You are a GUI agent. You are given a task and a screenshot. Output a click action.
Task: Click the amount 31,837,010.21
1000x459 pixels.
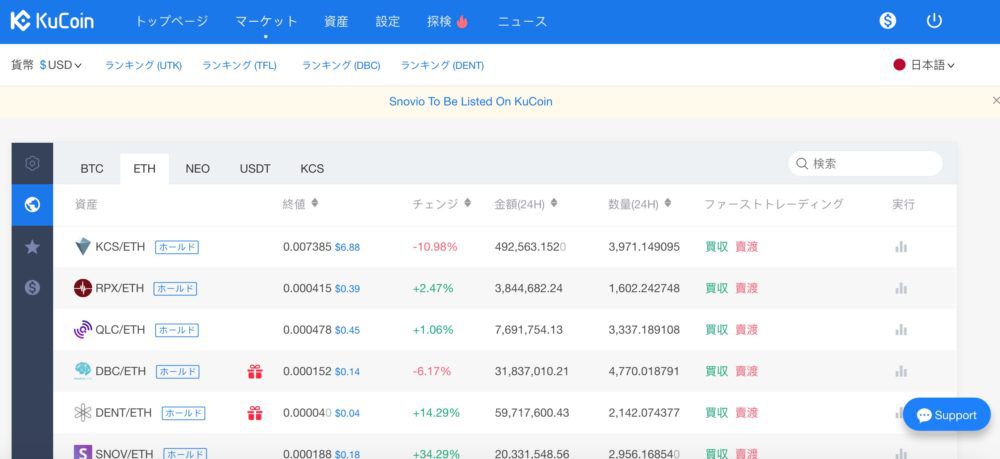[531, 371]
